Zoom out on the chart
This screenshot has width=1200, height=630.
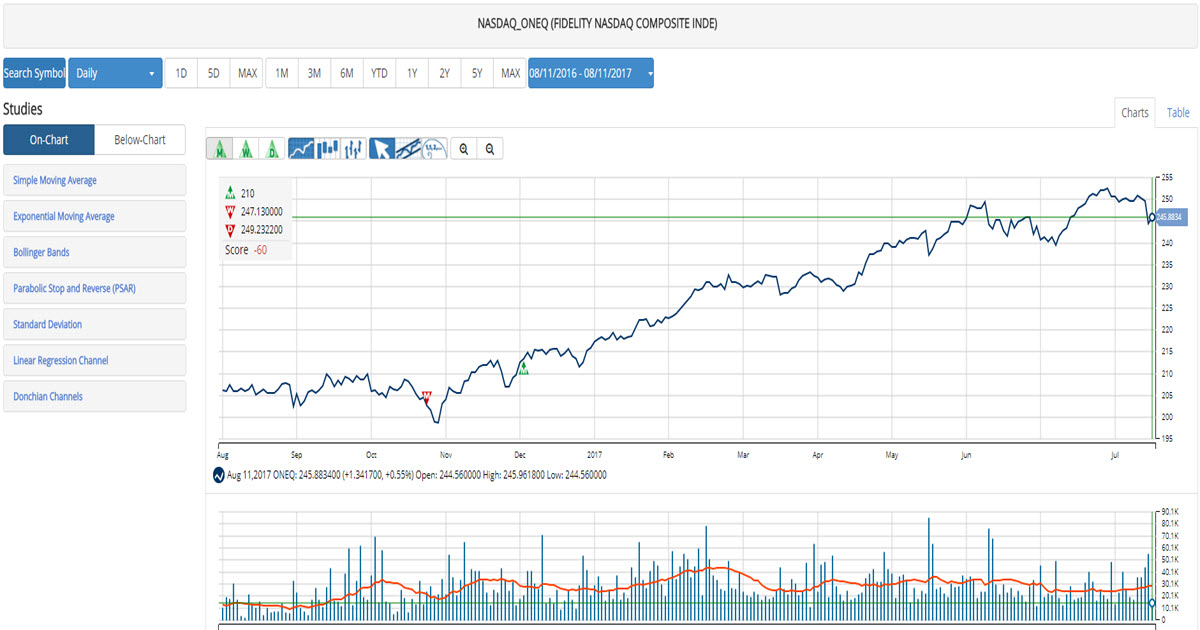coord(490,149)
